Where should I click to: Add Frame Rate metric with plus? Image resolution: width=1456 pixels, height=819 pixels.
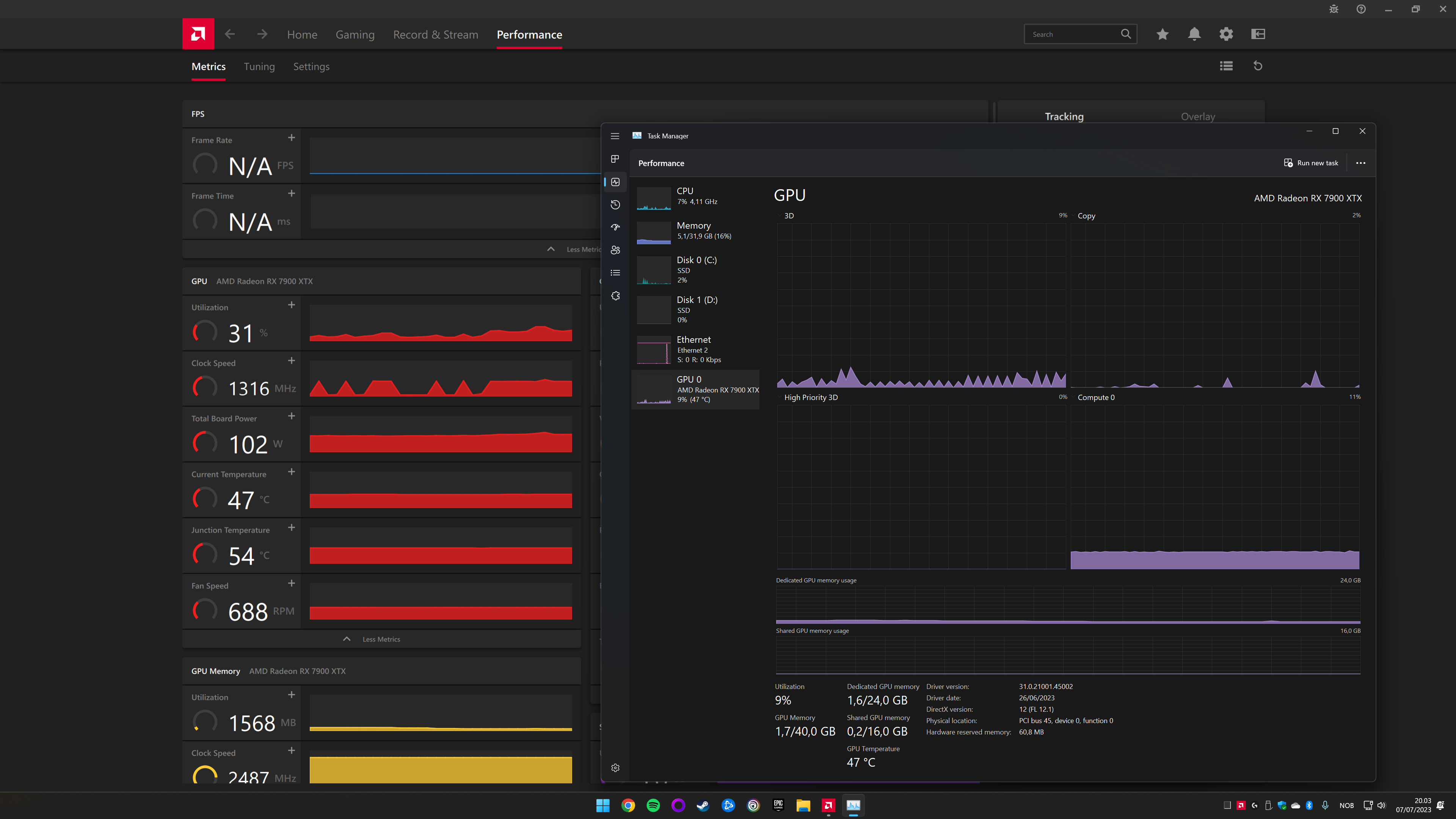[x=292, y=138]
